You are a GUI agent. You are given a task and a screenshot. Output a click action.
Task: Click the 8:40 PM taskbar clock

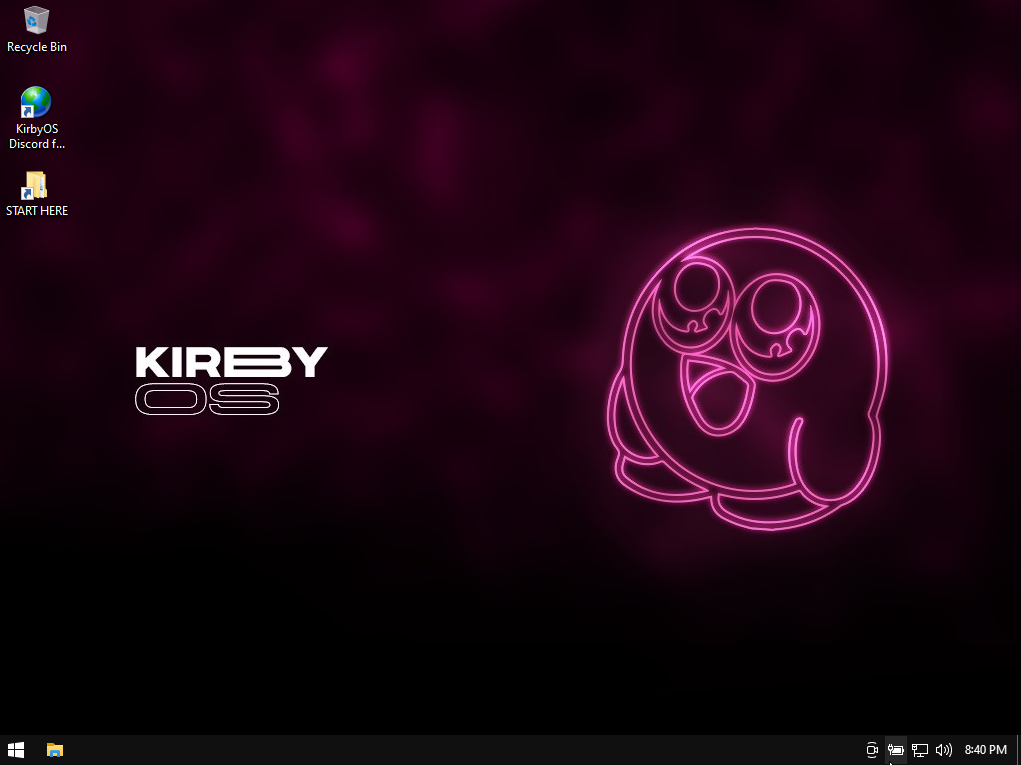pos(985,750)
